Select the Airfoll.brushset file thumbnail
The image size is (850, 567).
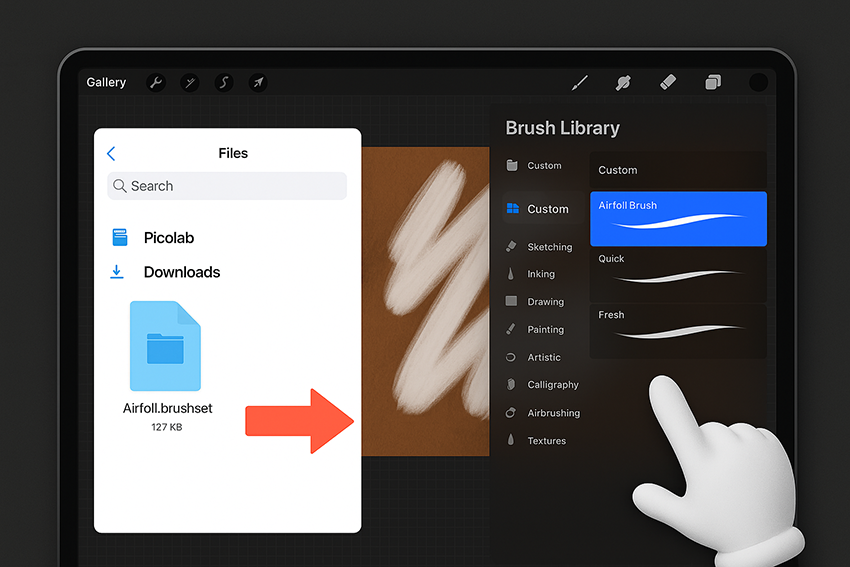coord(165,346)
